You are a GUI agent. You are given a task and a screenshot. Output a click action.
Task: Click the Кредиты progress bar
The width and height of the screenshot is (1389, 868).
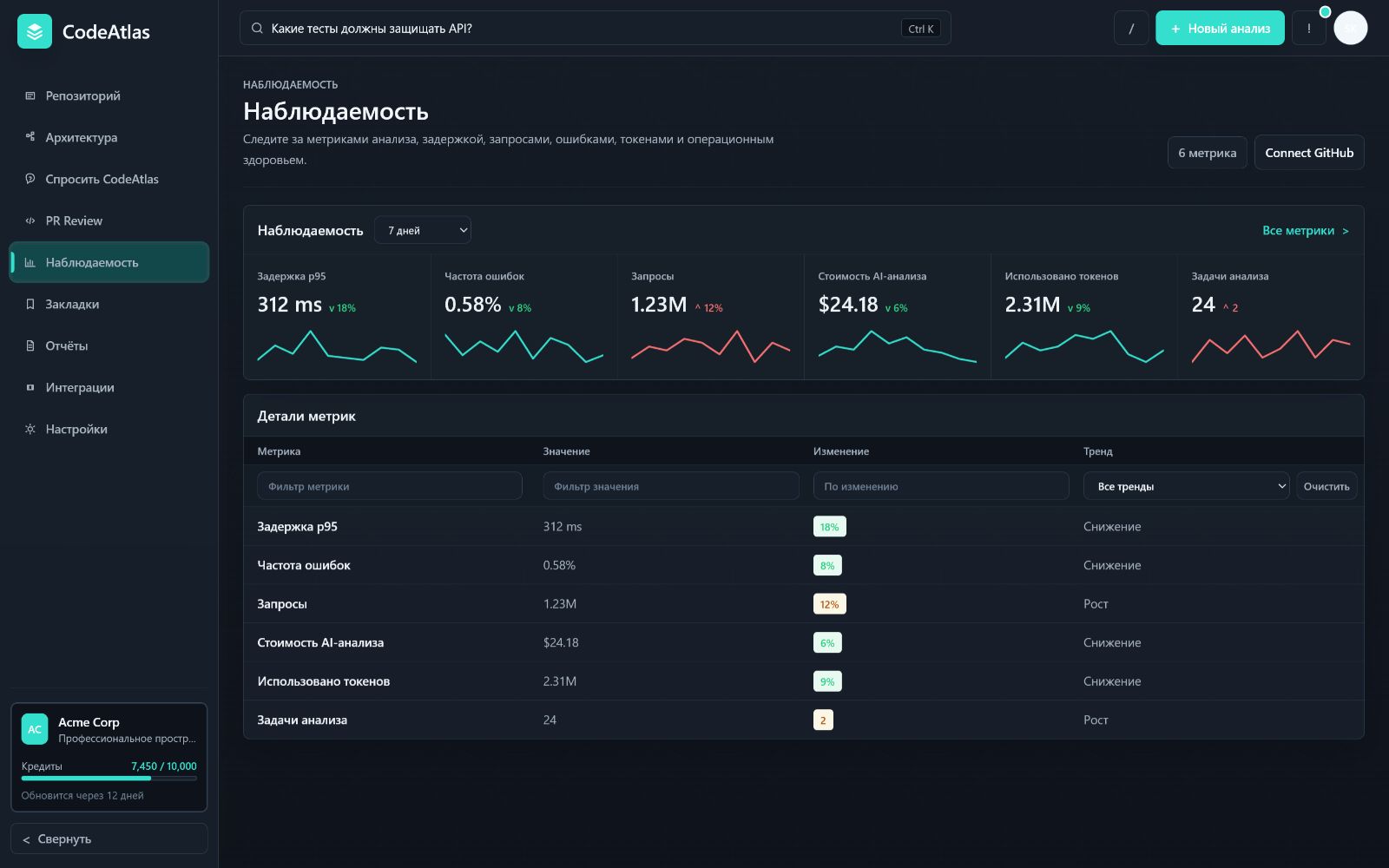(109, 778)
